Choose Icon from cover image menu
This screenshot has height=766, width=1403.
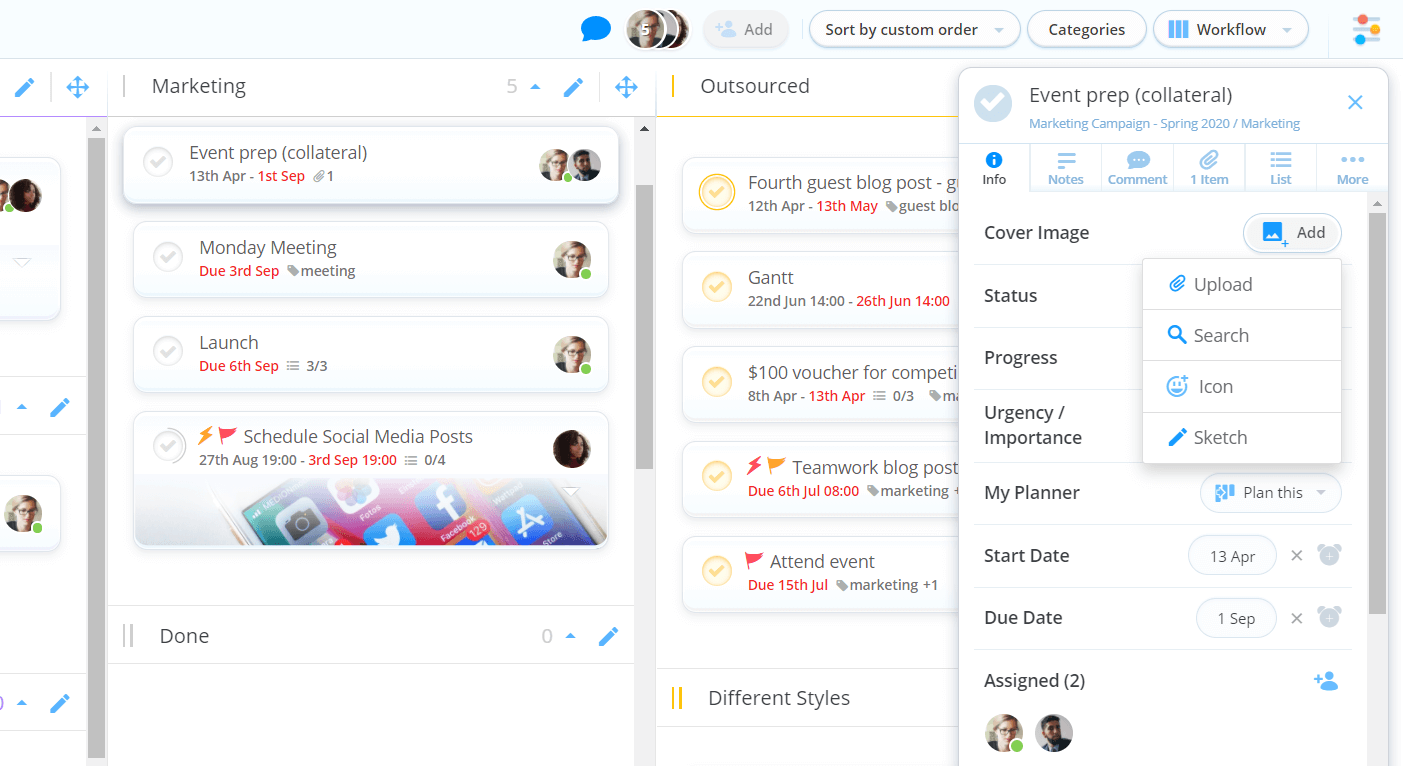coord(1242,386)
